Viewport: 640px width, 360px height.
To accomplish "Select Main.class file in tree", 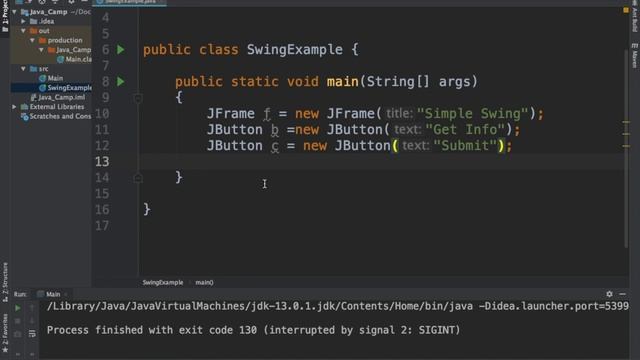I will coord(74,60).
